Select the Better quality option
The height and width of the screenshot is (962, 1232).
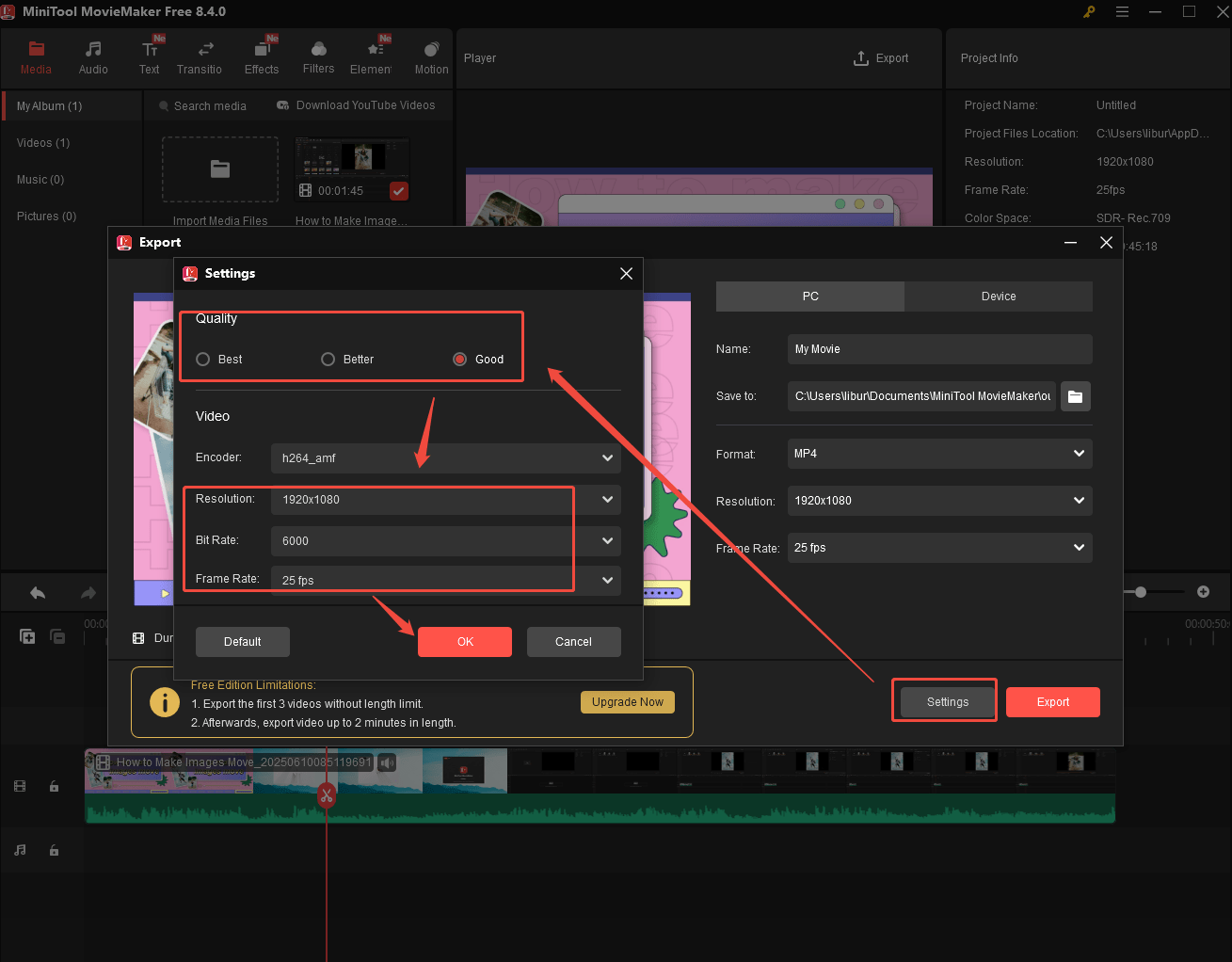(328, 359)
